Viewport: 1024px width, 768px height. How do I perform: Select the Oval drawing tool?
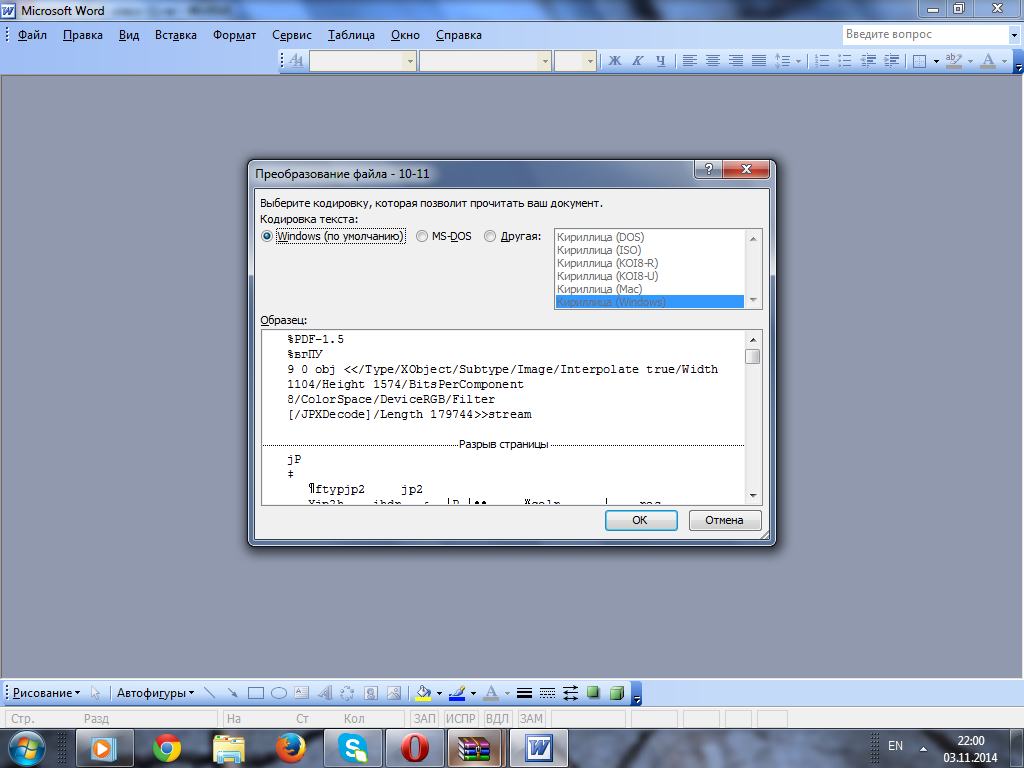[279, 692]
